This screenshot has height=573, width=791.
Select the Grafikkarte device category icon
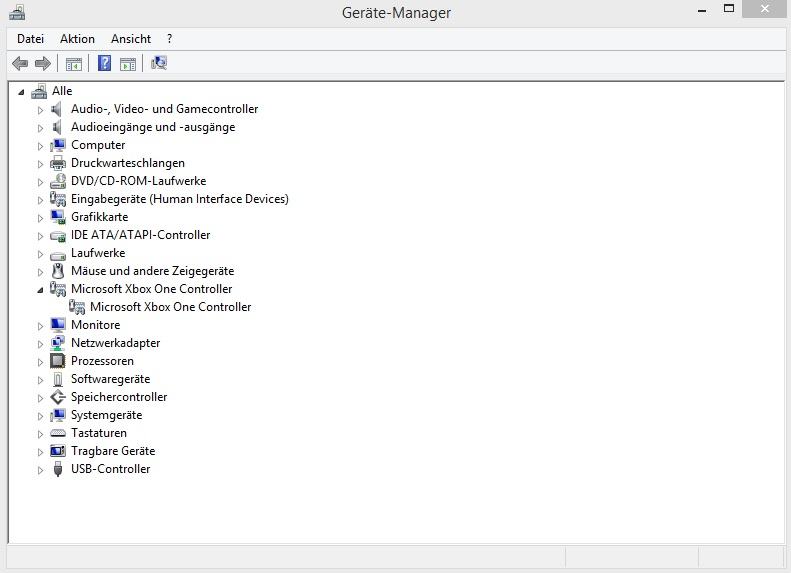point(58,217)
